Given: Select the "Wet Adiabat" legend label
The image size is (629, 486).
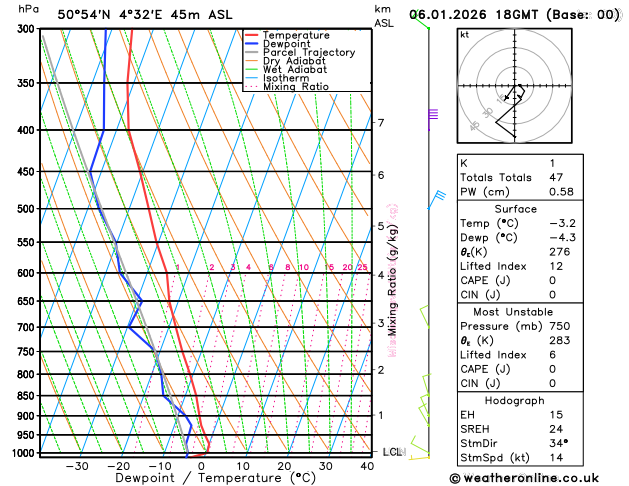Looking at the screenshot, I should (x=295, y=69).
